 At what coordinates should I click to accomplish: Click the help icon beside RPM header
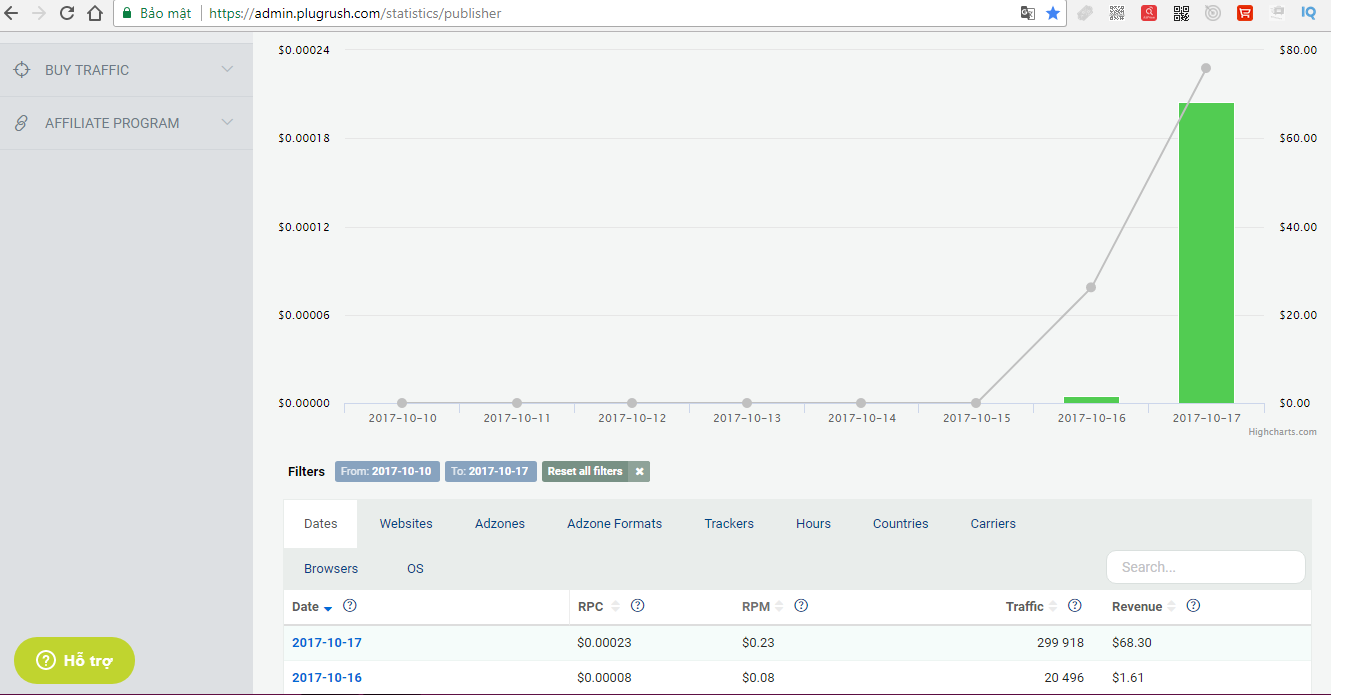coord(801,606)
